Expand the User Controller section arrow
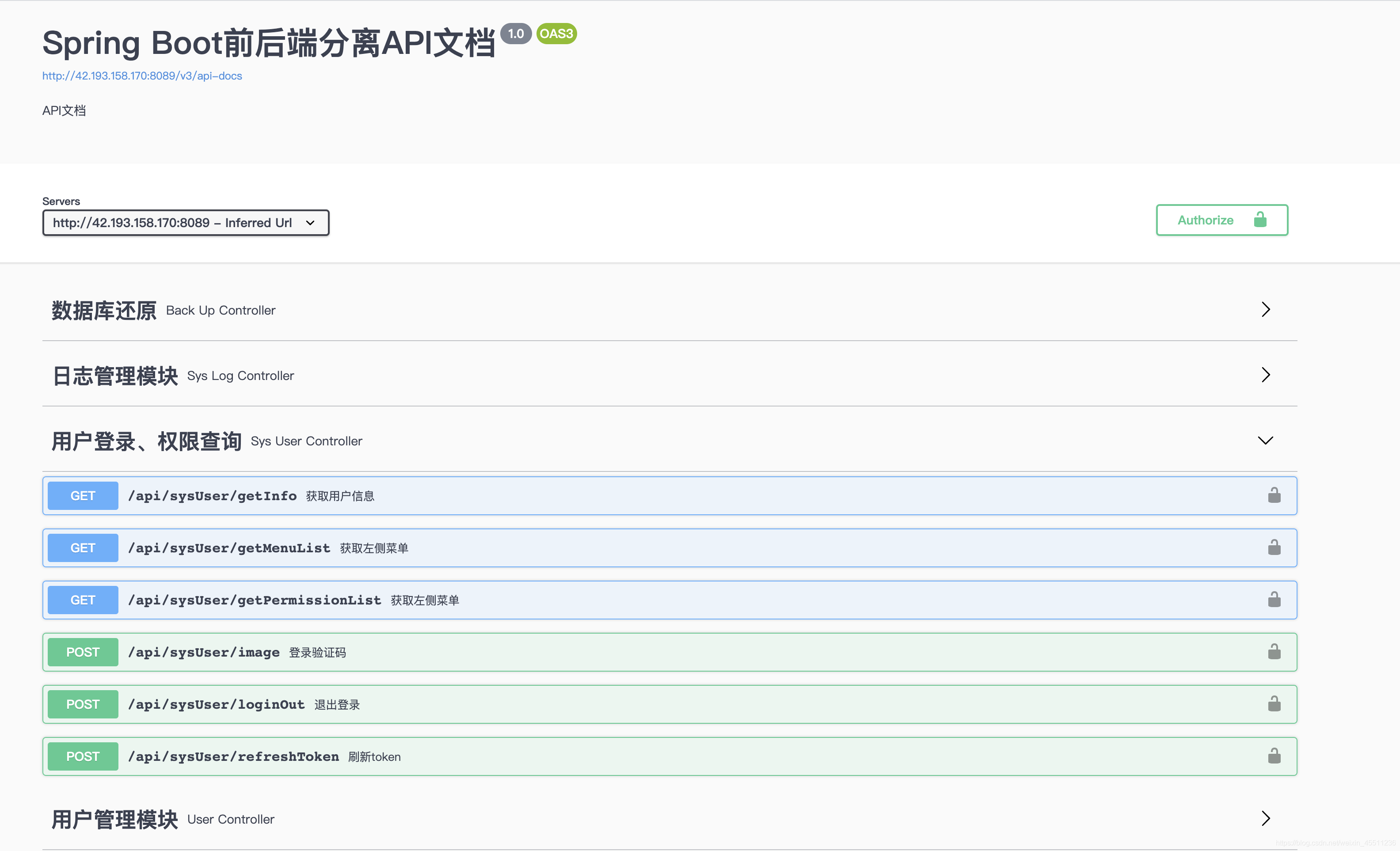 (x=1265, y=819)
